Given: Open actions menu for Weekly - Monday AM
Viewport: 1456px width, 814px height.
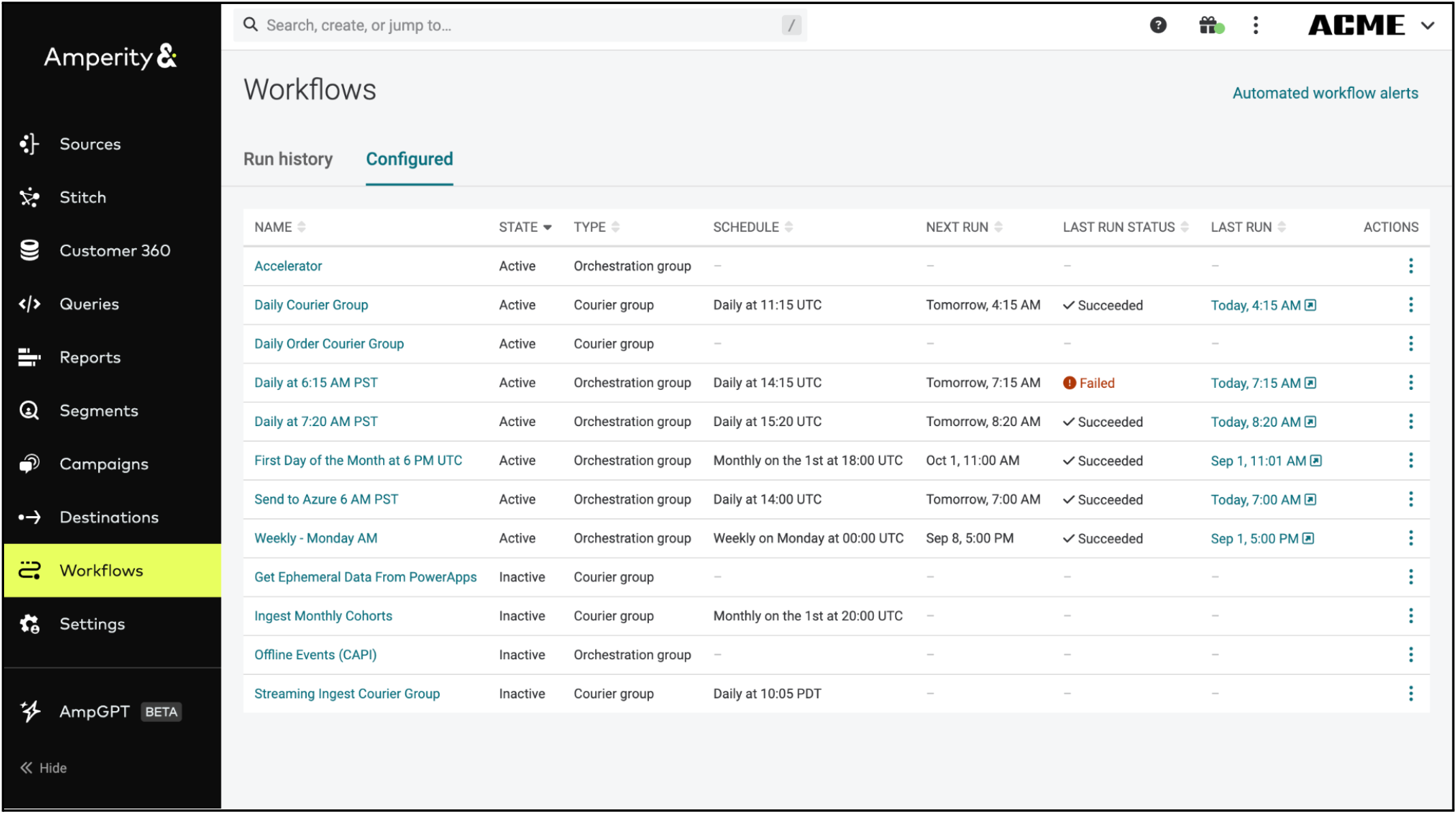Looking at the screenshot, I should 1411,538.
